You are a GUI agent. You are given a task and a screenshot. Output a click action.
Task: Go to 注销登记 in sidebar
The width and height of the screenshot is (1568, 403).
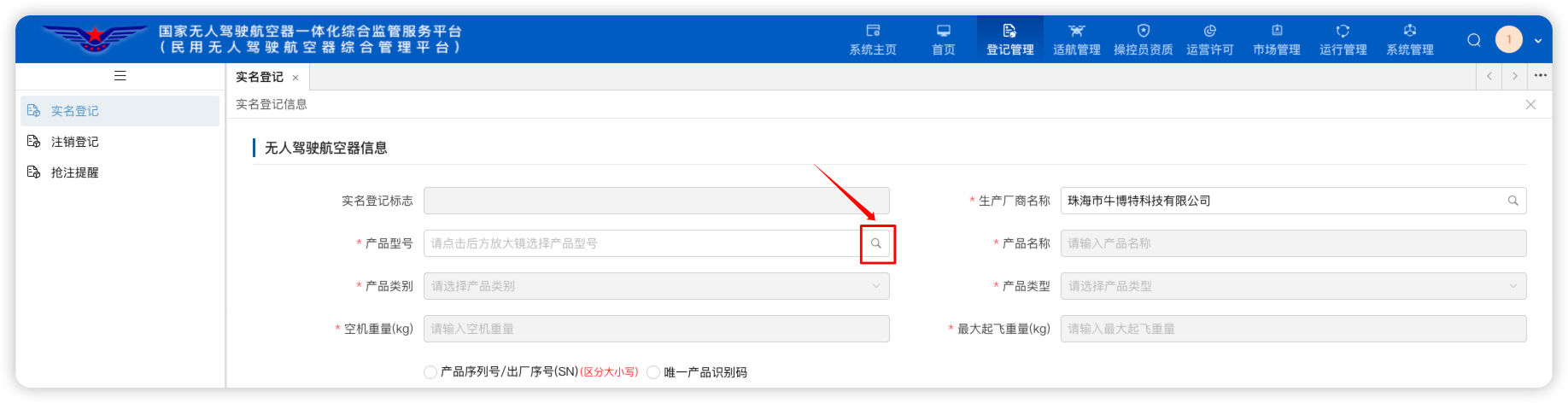[x=75, y=142]
